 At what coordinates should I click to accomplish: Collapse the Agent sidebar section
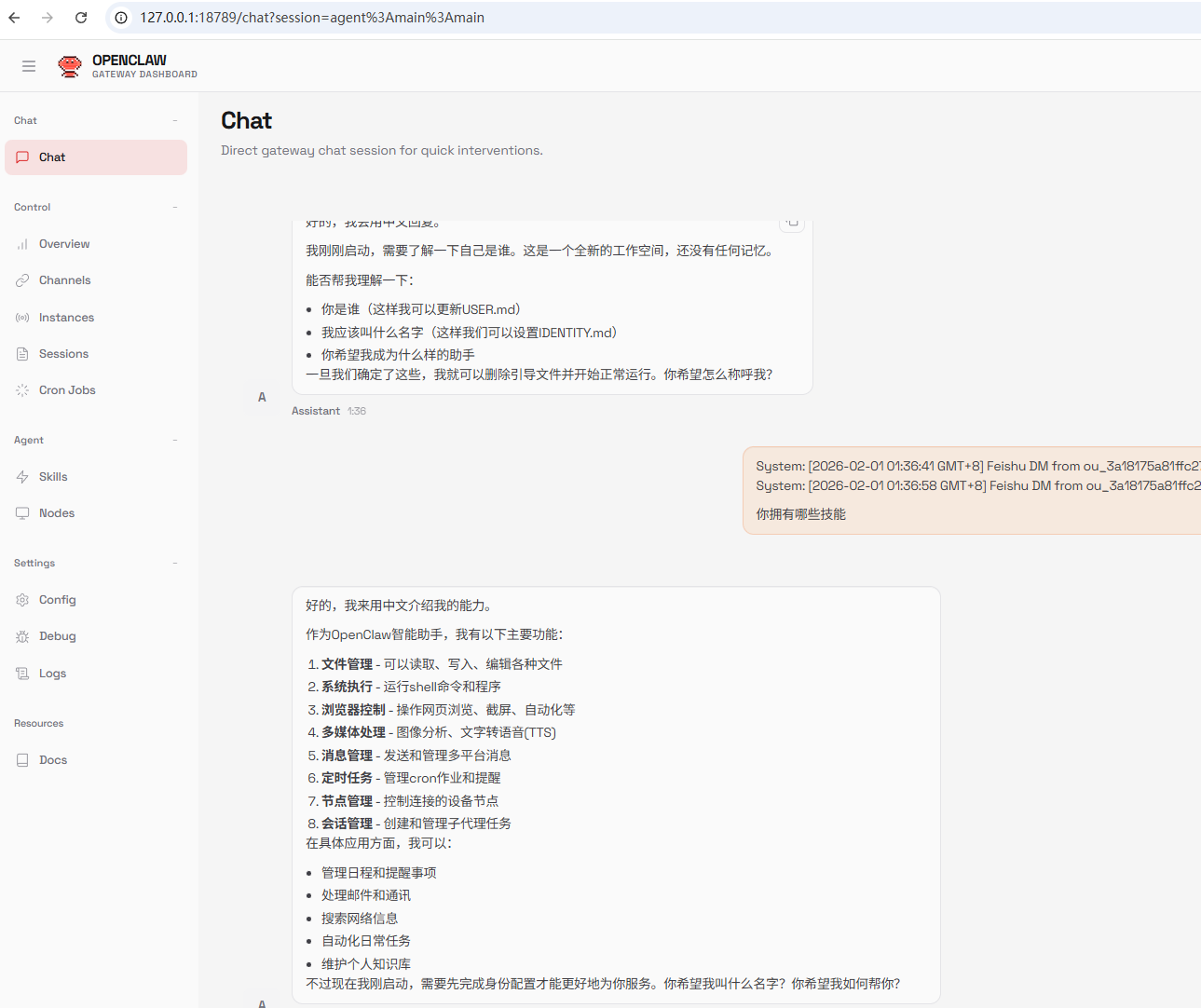[x=175, y=440]
